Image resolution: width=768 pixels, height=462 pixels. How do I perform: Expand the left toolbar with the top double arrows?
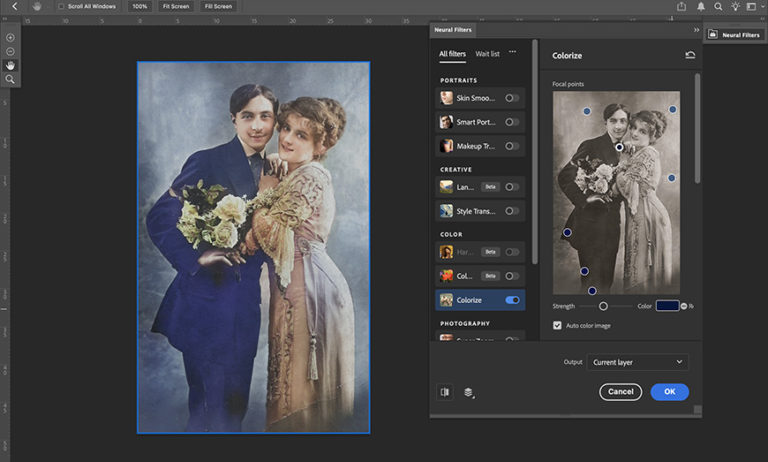[5, 19]
